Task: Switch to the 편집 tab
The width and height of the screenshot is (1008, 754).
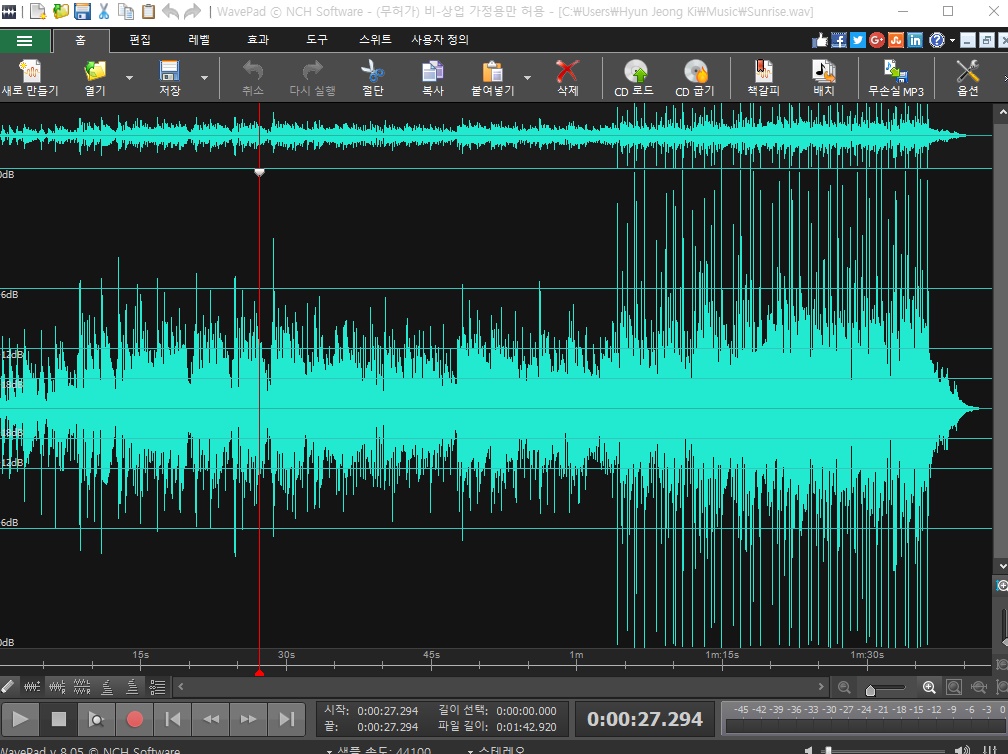Action: pos(140,40)
